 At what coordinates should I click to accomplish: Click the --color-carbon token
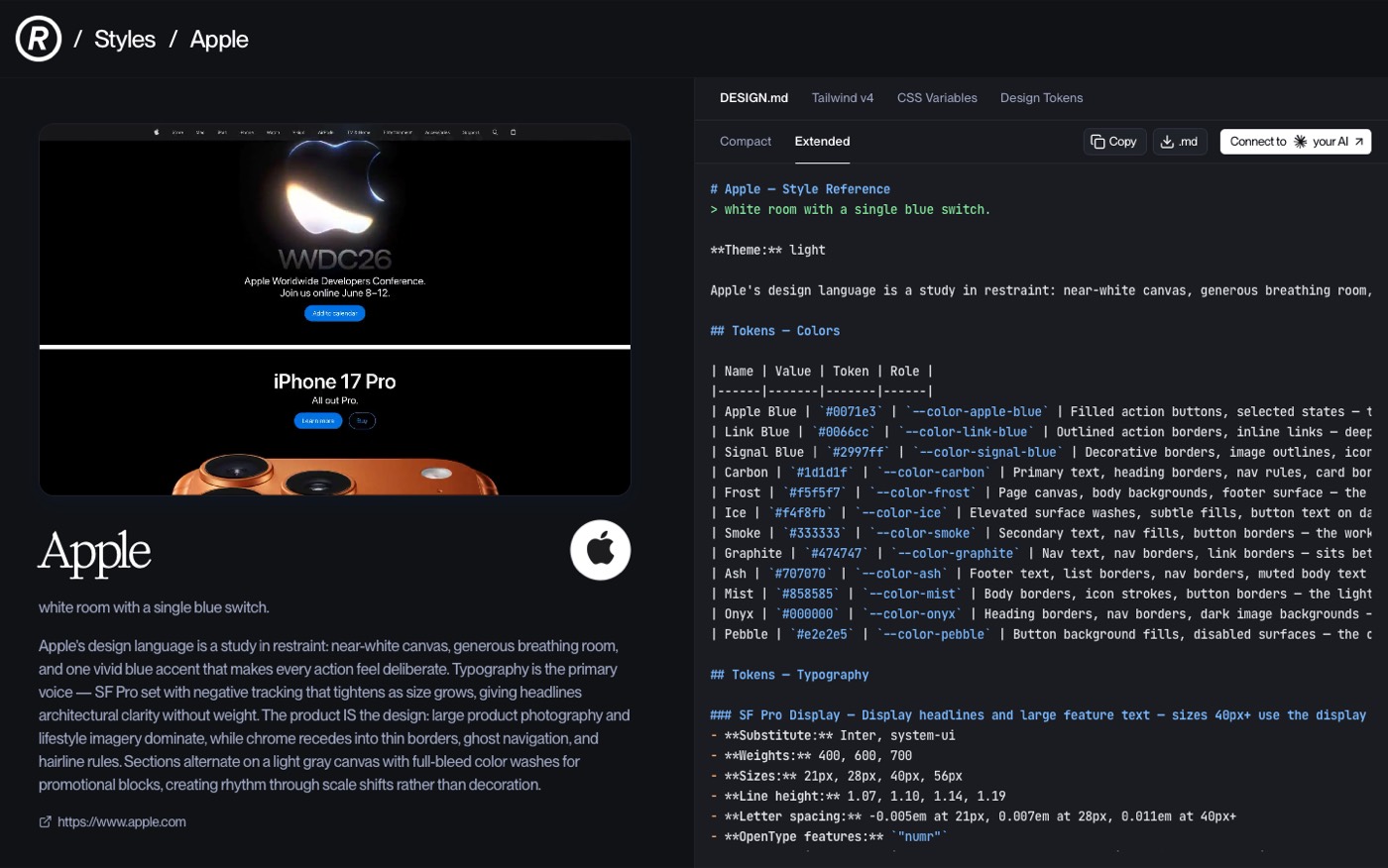click(x=934, y=473)
